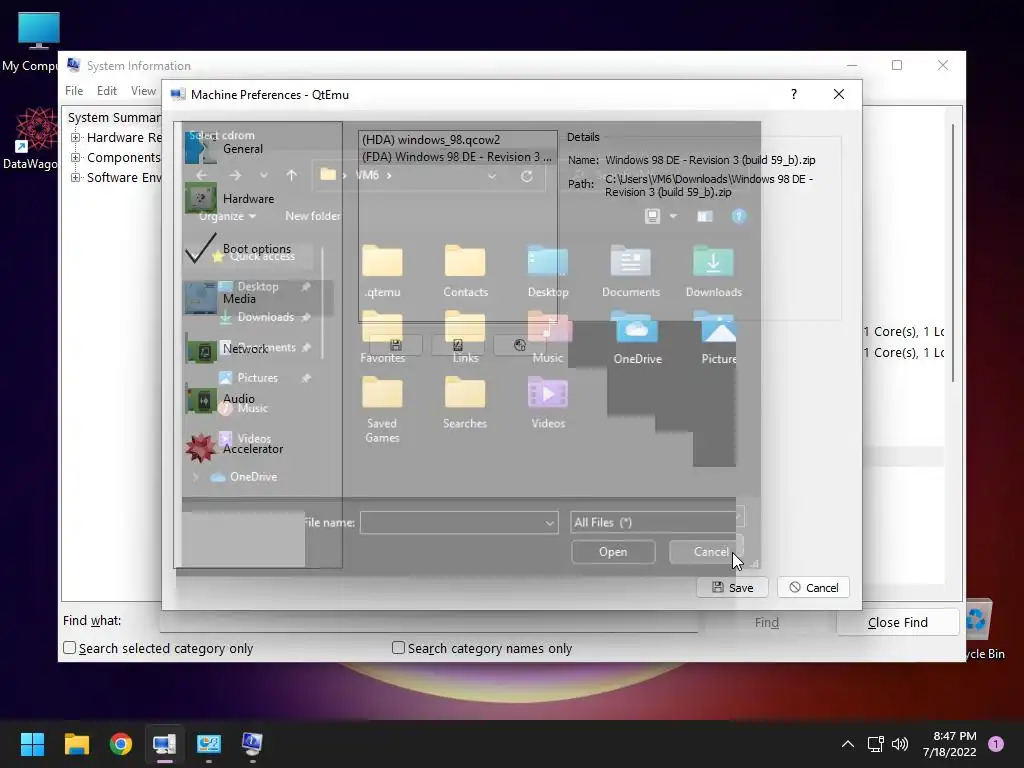1024x768 pixels.
Task: Open the File name dropdown arrow
Action: (x=549, y=522)
